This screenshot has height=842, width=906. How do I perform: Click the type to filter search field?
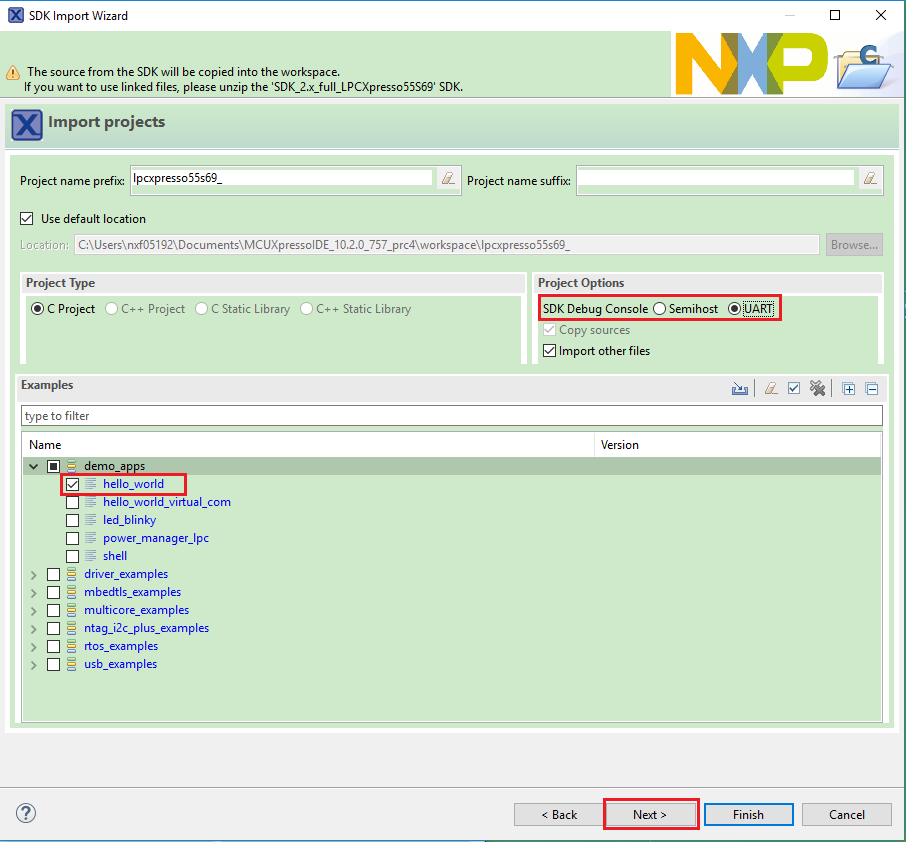450,416
